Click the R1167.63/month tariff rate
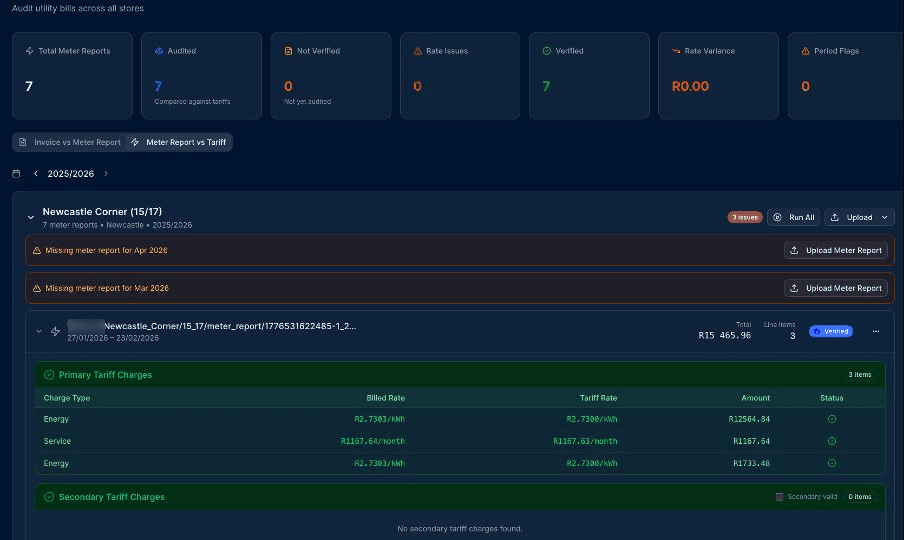The image size is (904, 540). [585, 441]
